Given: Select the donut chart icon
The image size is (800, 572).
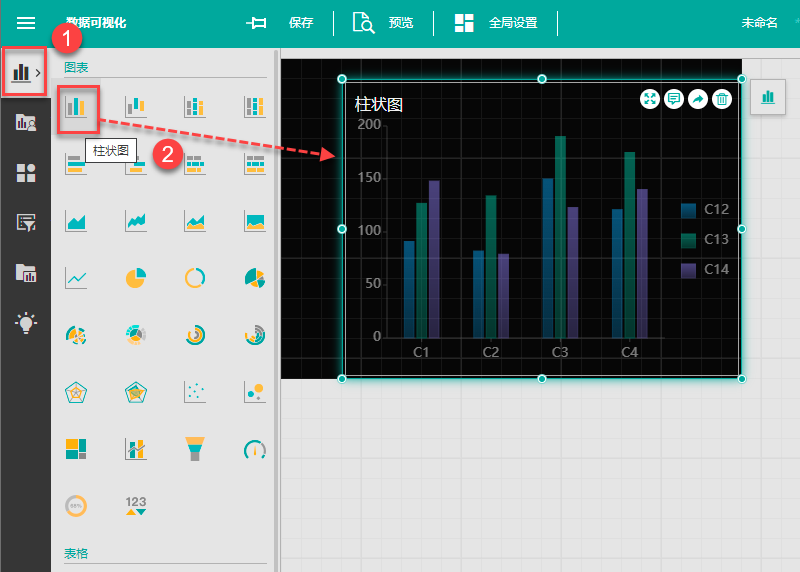Looking at the screenshot, I should pos(195,278).
